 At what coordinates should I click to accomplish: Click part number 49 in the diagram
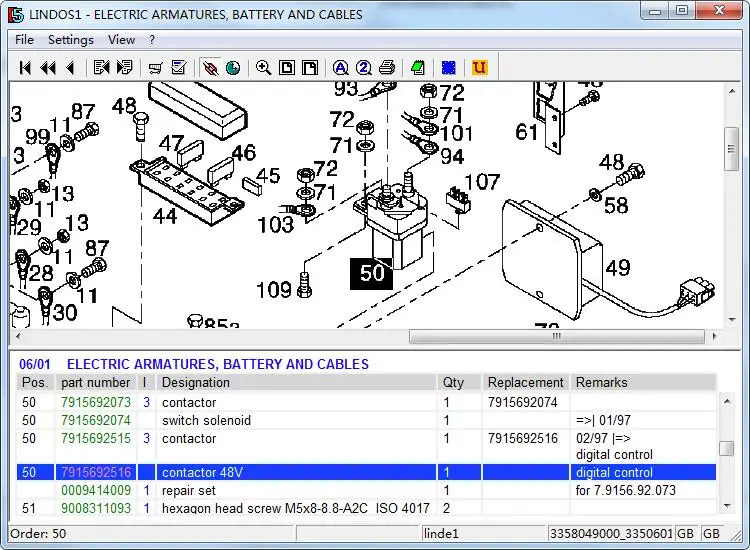pyautogui.click(x=618, y=267)
